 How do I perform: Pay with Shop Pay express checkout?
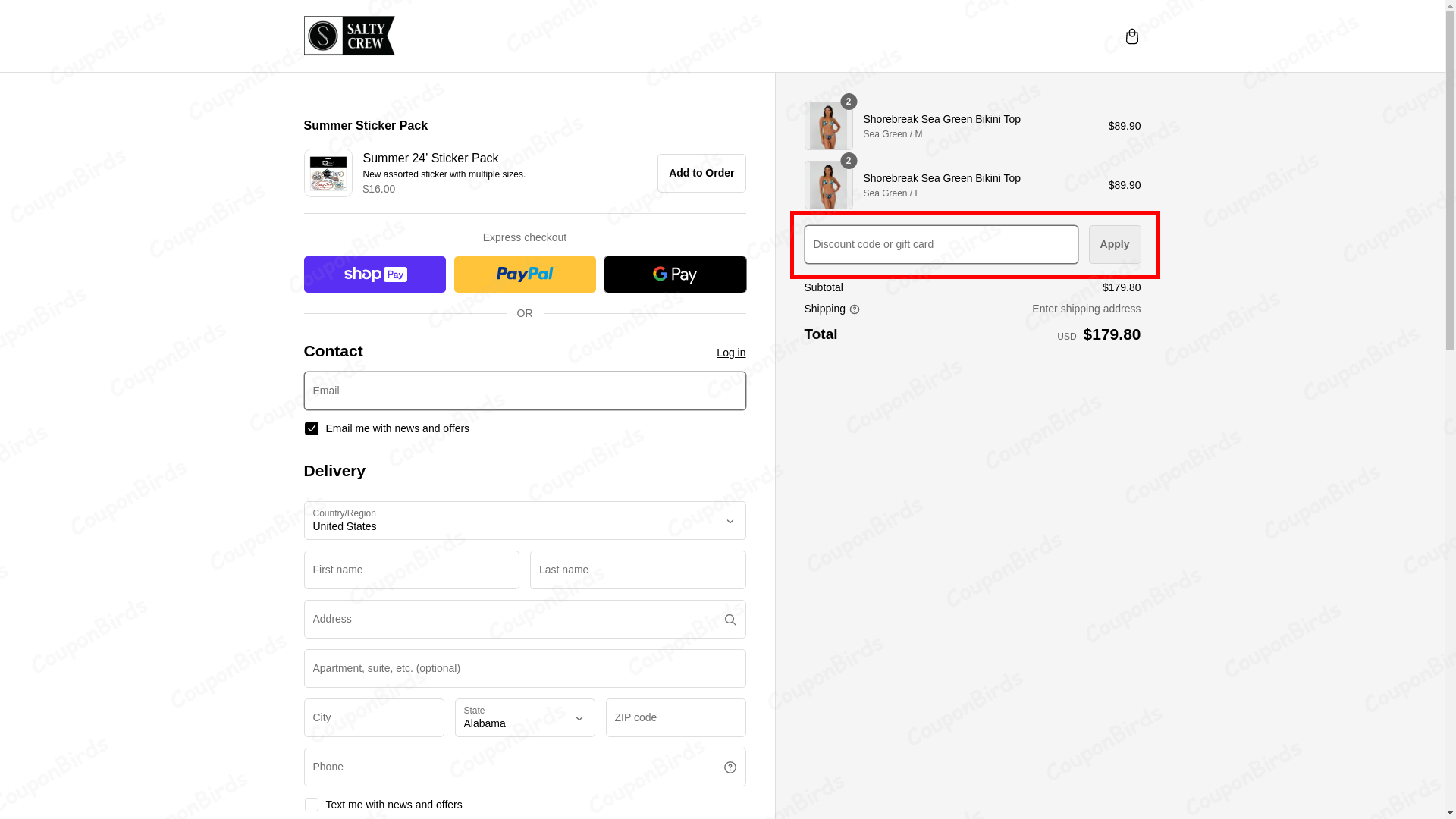tap(374, 274)
